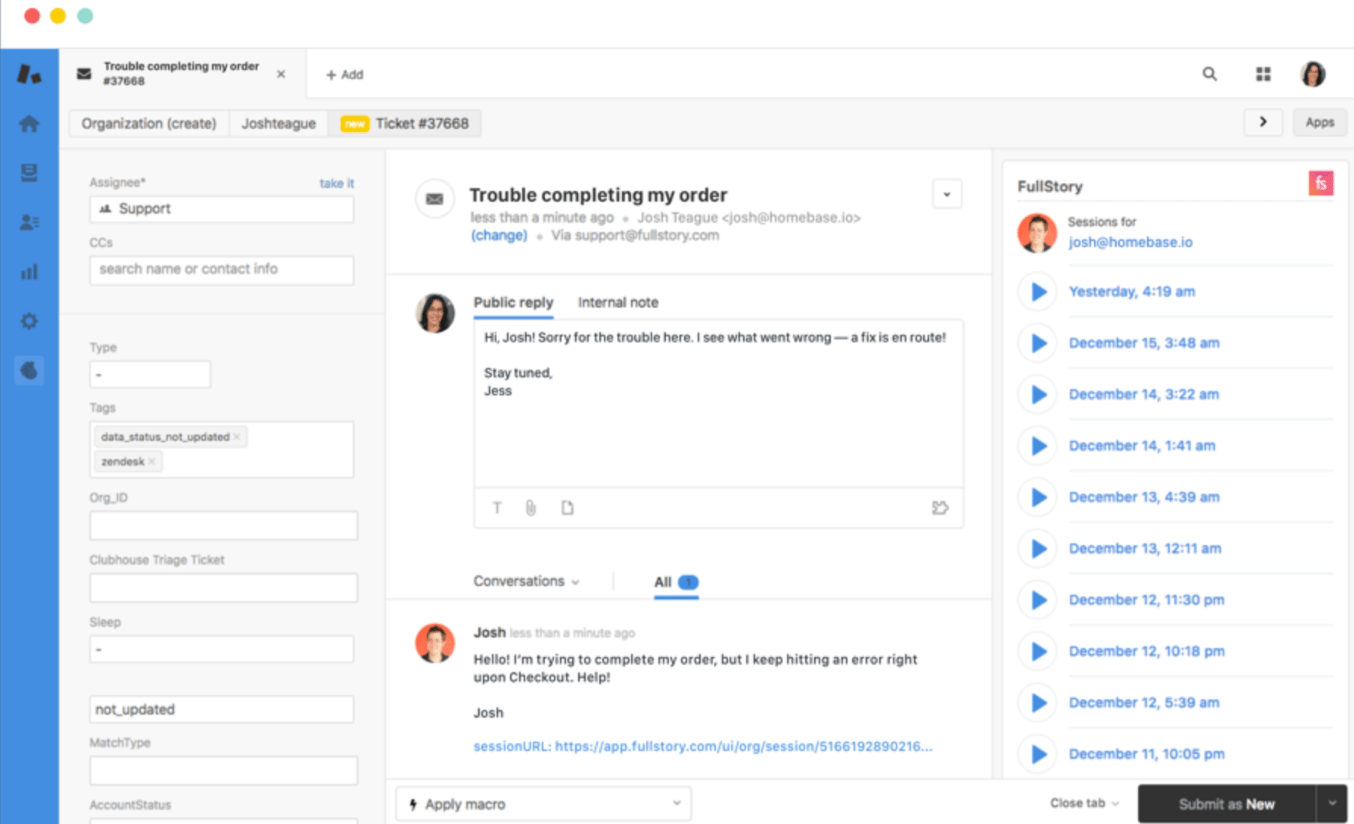Open search from the top toolbar
Image resolution: width=1354 pixels, height=824 pixels.
[x=1209, y=73]
